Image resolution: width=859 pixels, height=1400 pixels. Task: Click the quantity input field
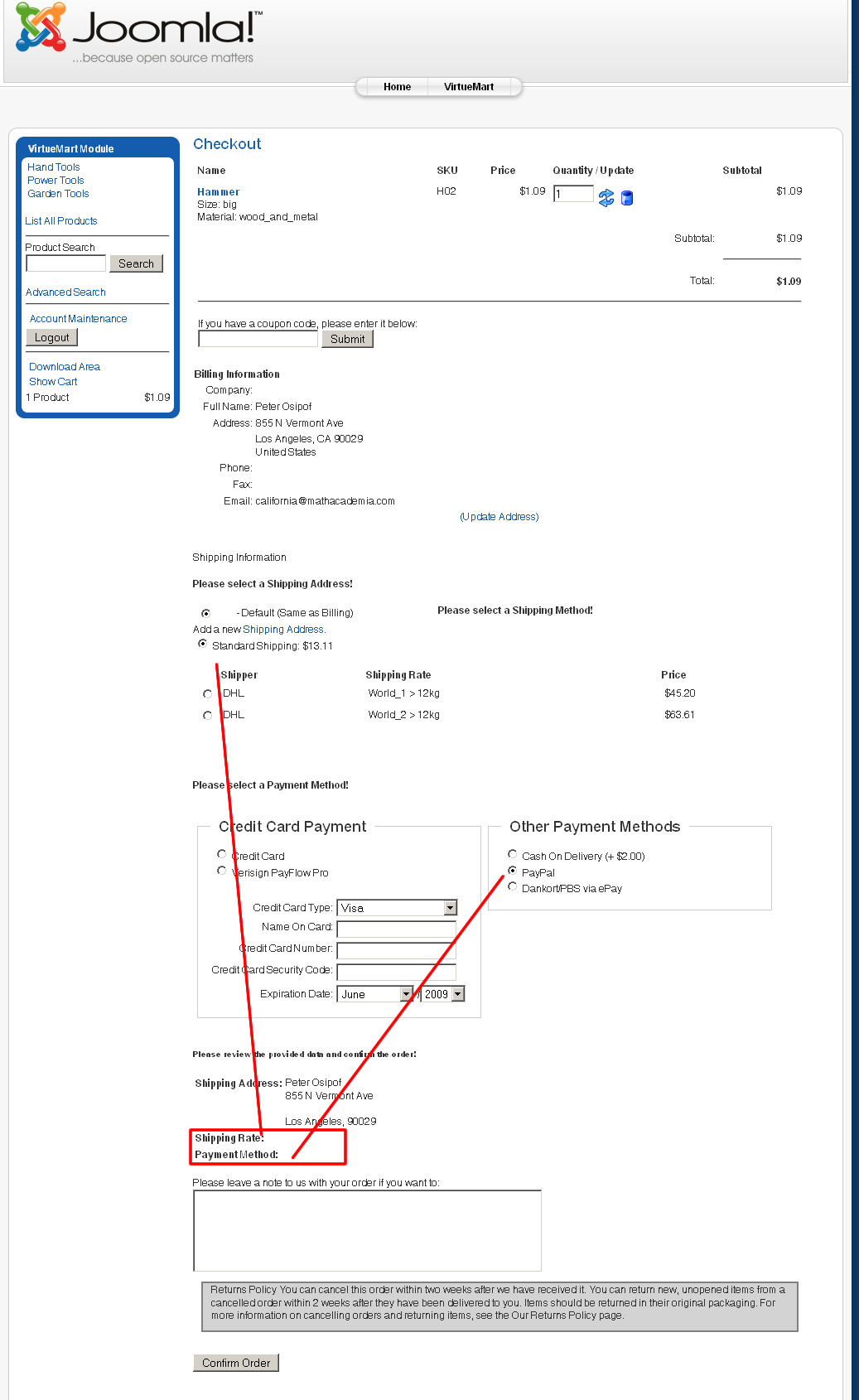[573, 194]
